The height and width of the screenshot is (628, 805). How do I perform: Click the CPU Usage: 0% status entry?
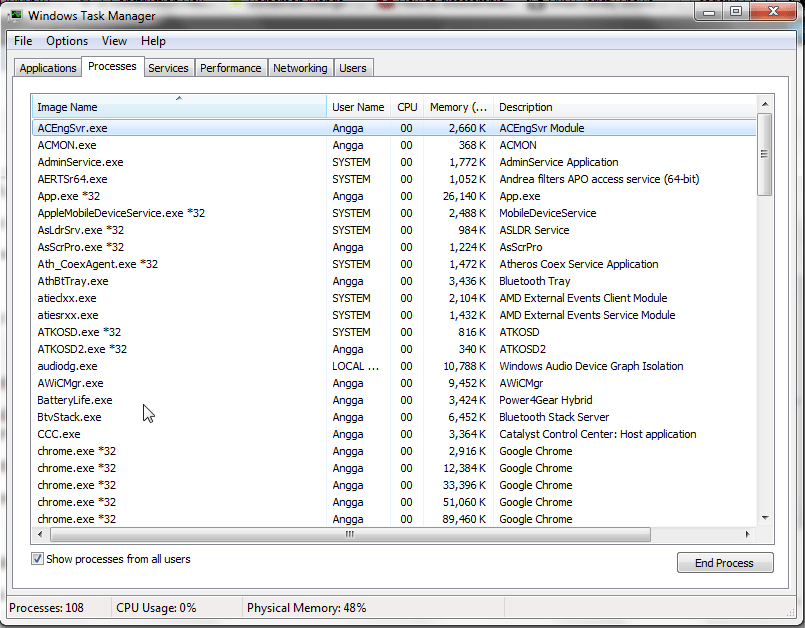click(156, 608)
